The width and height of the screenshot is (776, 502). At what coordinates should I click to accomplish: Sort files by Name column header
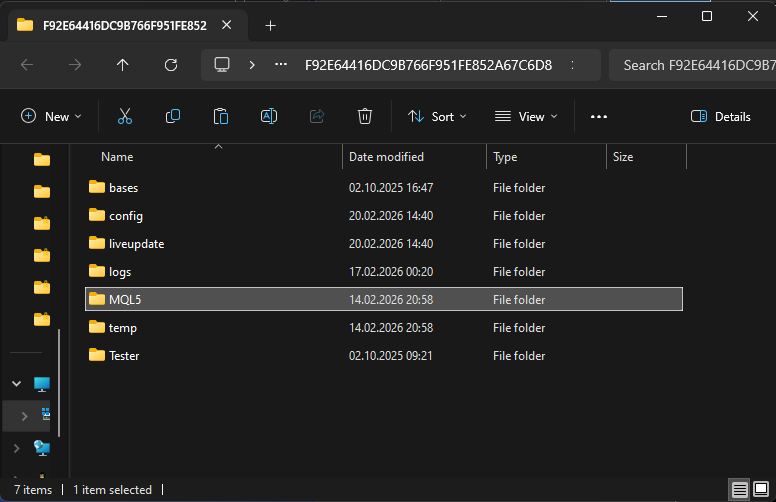(x=117, y=157)
